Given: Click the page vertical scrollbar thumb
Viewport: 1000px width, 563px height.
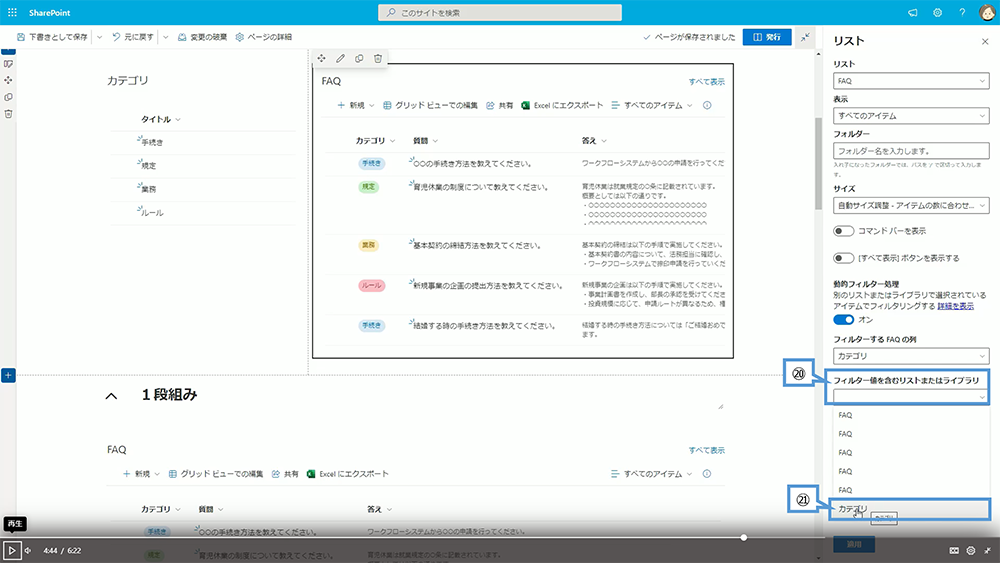Looking at the screenshot, I should click(x=818, y=164).
